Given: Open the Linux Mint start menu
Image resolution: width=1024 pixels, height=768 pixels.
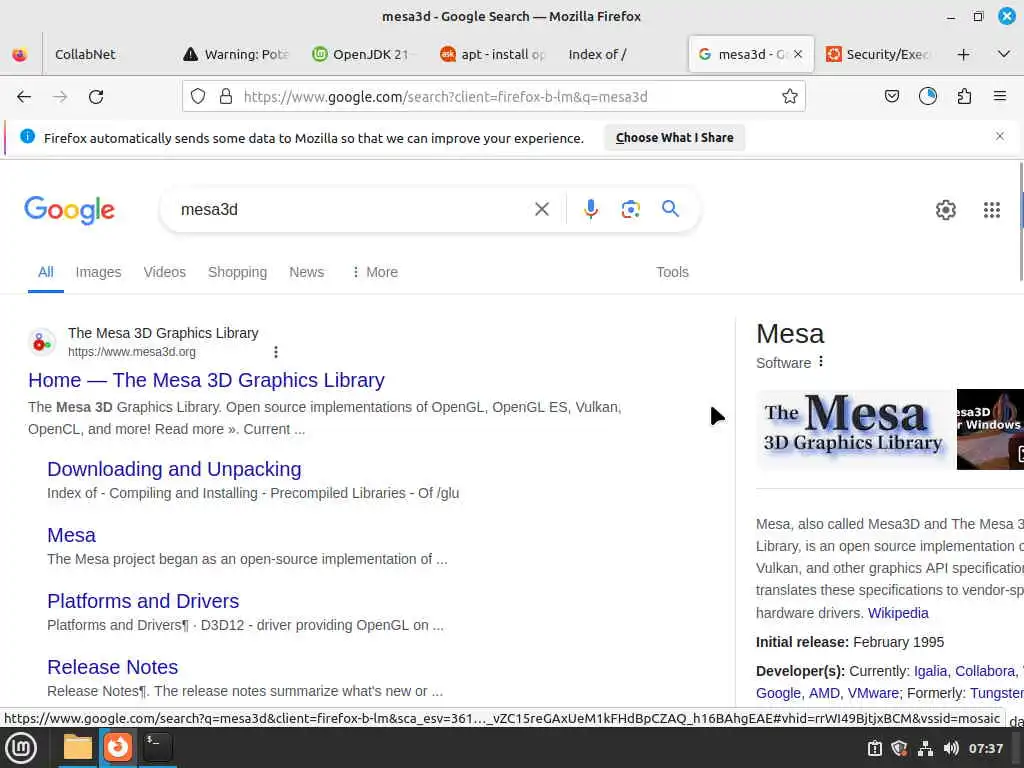Looking at the screenshot, I should coord(21,748).
